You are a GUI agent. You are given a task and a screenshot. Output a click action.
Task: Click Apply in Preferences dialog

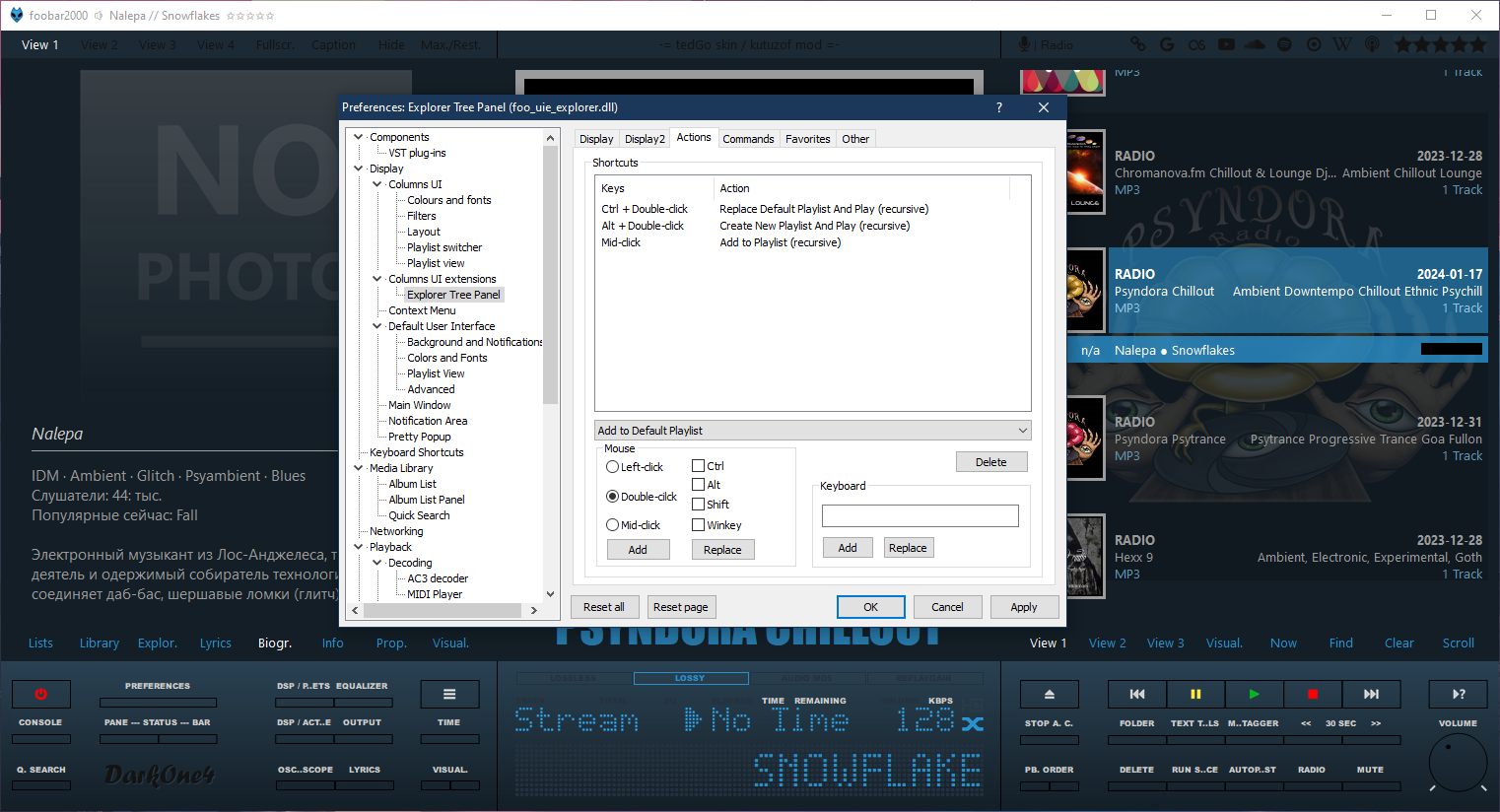tap(1024, 607)
